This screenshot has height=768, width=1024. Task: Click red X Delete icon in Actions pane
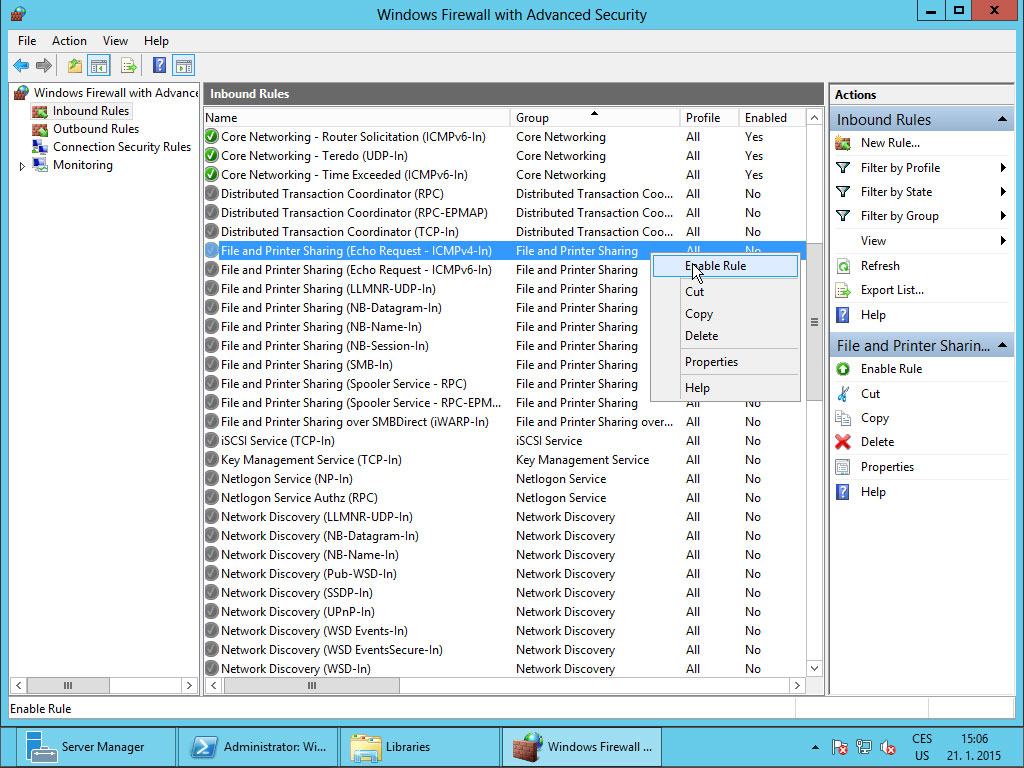coord(843,442)
